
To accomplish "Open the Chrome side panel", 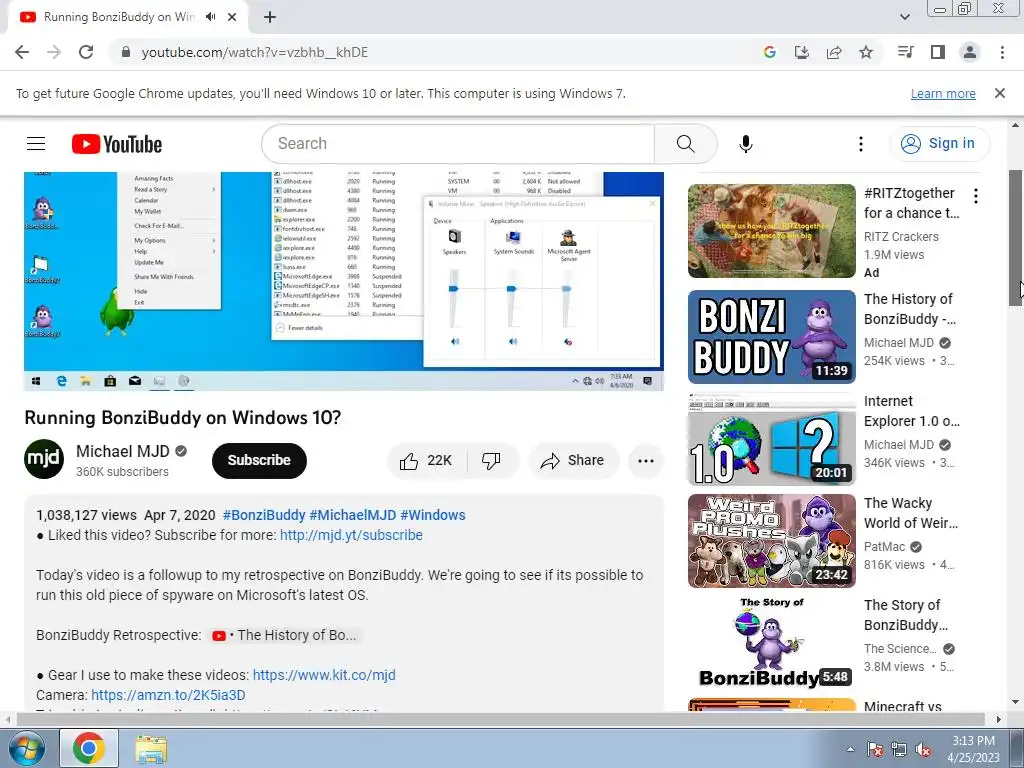I will click(x=938, y=52).
